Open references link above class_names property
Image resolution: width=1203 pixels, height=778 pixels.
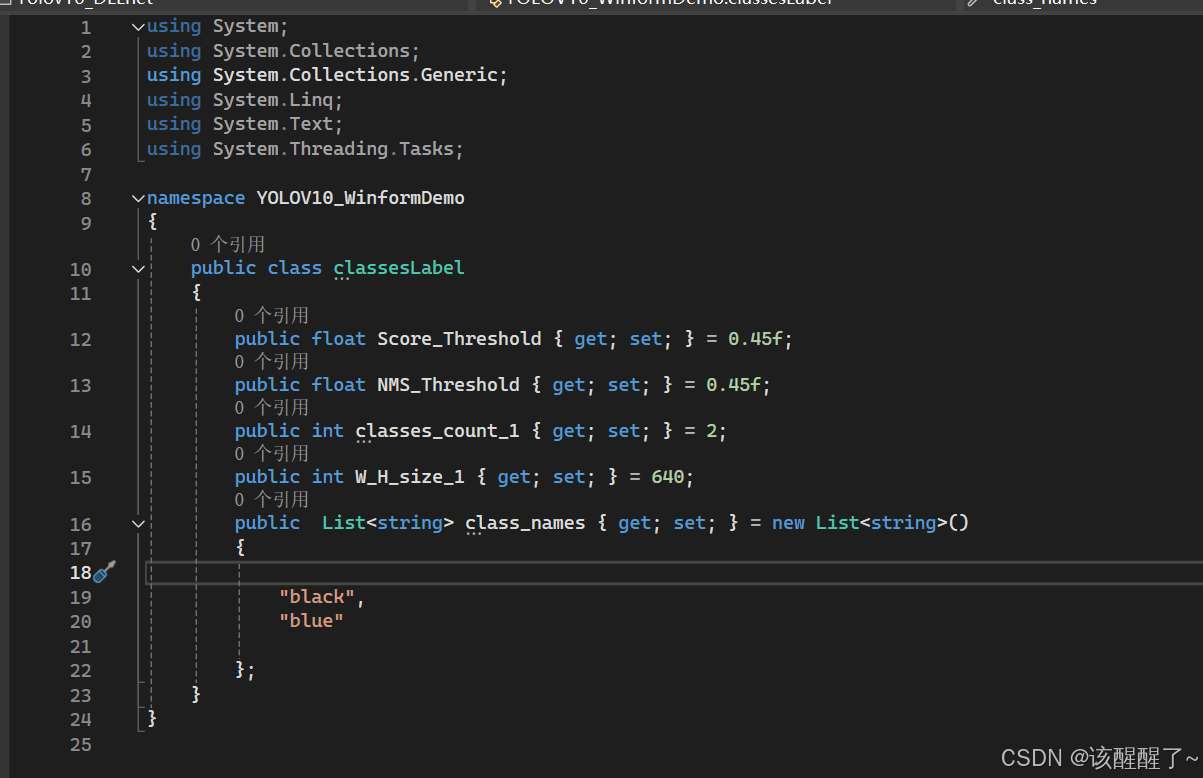pos(271,499)
